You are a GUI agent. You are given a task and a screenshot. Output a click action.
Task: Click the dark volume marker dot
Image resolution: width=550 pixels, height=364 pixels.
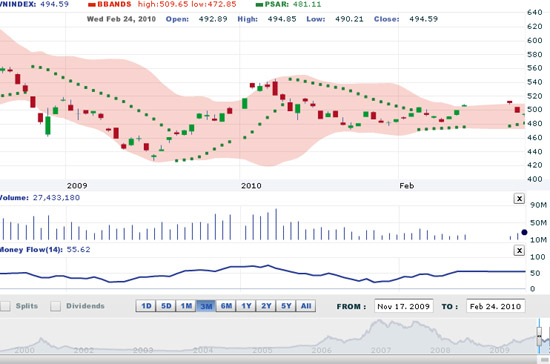[524, 232]
